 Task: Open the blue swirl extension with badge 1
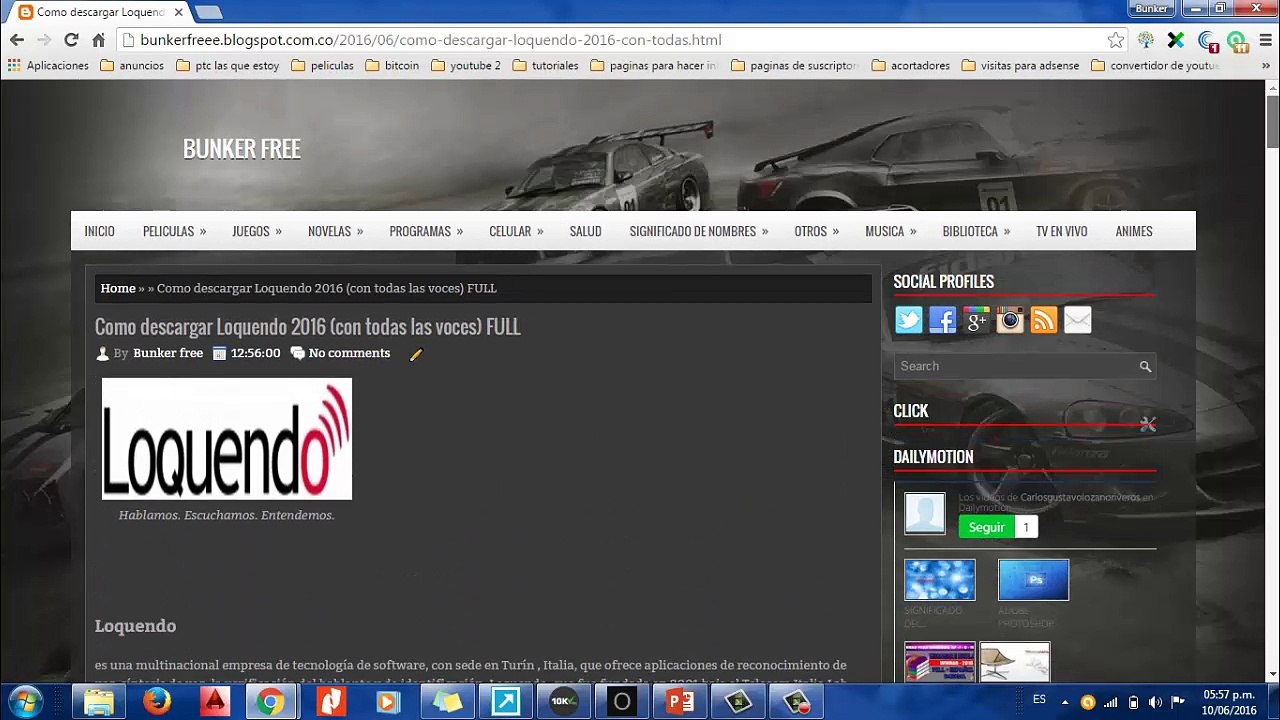click(1208, 41)
